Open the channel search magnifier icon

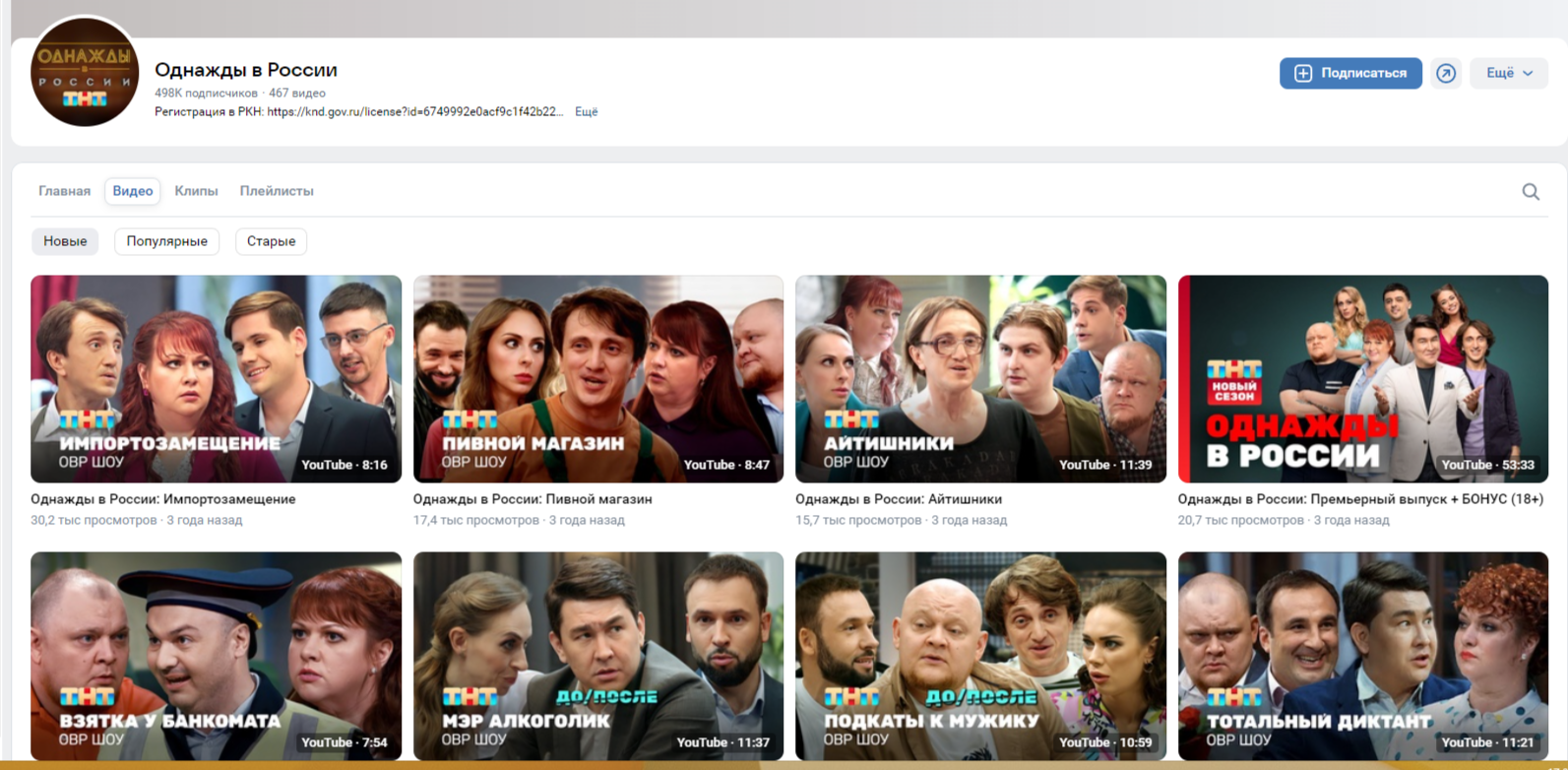(1531, 192)
